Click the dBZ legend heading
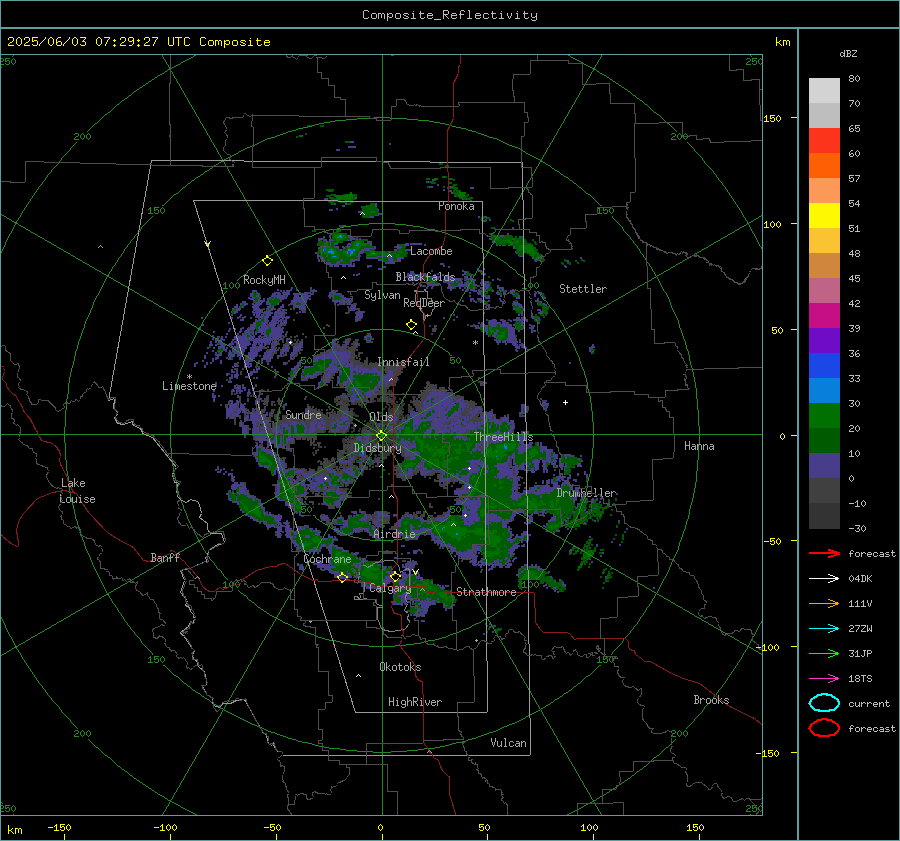The height and width of the screenshot is (841, 900). [848, 53]
